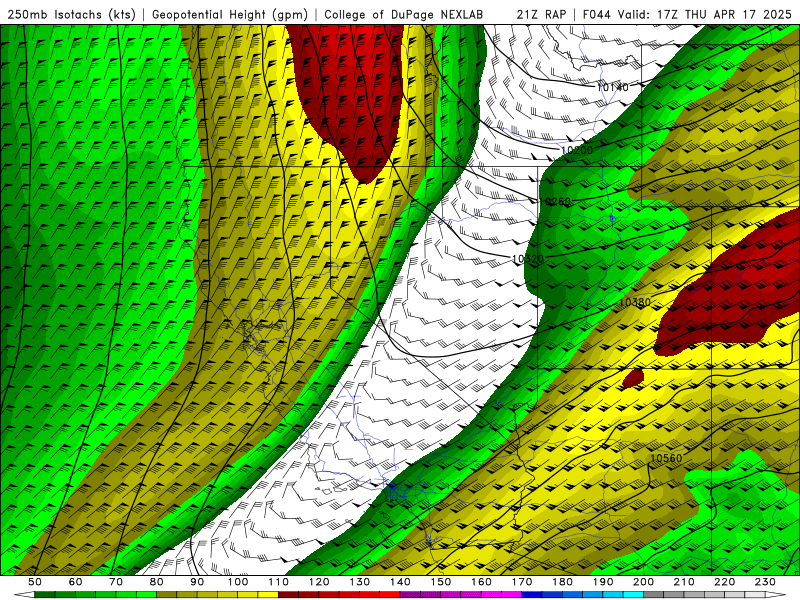Click the 150 value on the color scale

point(441,582)
